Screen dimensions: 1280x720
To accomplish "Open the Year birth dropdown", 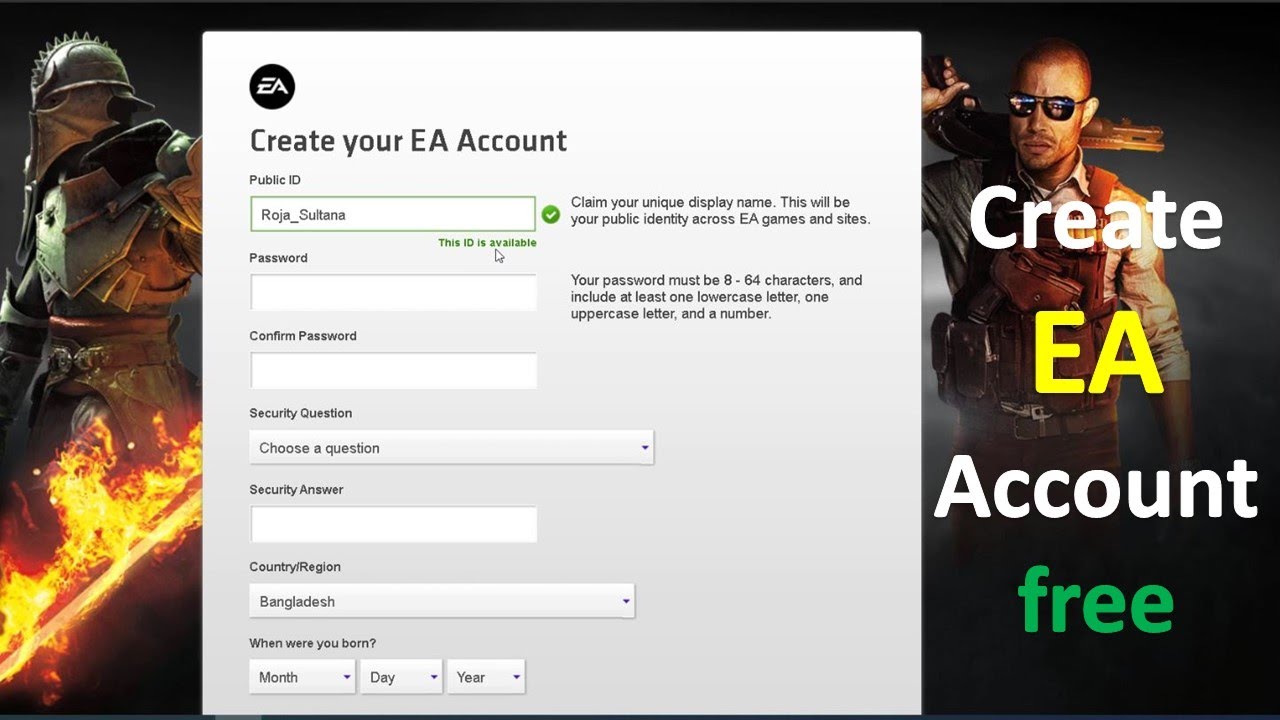I will tap(485, 677).
